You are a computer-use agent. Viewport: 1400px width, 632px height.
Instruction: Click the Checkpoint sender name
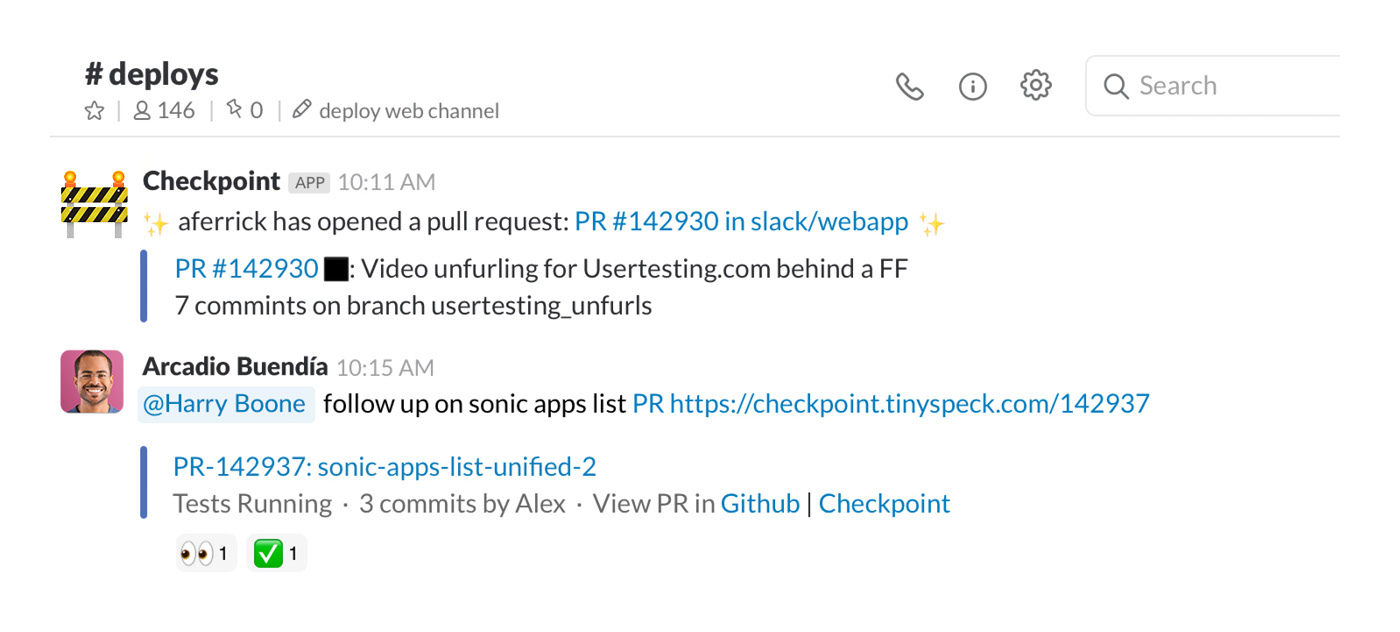pos(211,181)
